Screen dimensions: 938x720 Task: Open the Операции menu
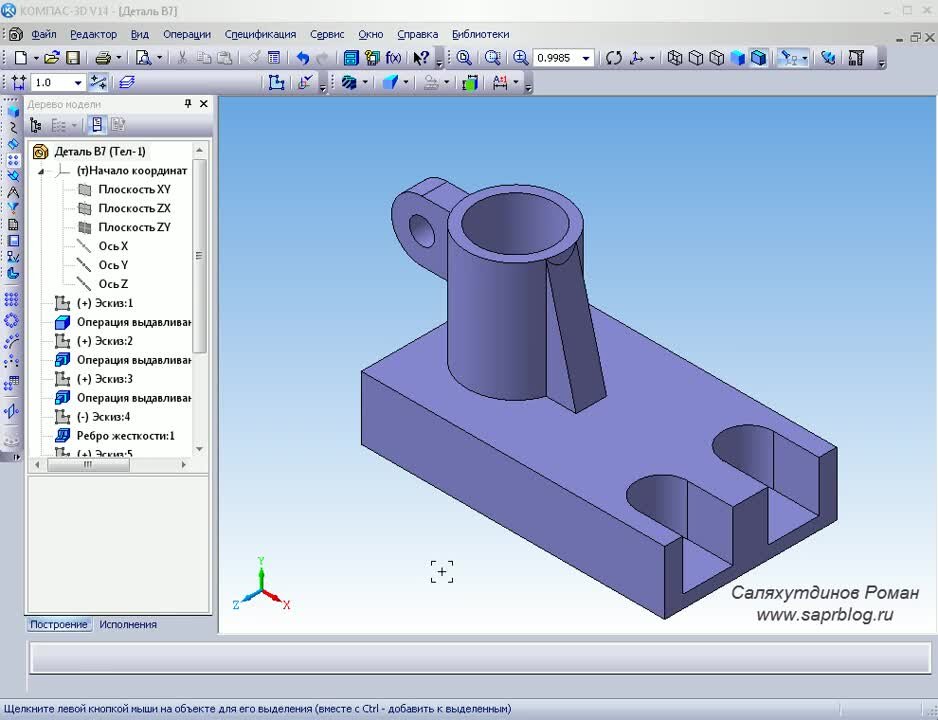pyautogui.click(x=186, y=34)
